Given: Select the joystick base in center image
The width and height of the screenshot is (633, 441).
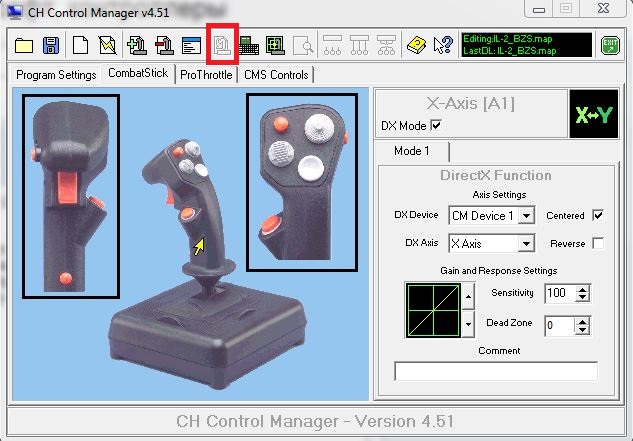Looking at the screenshot, I should pos(207,335).
